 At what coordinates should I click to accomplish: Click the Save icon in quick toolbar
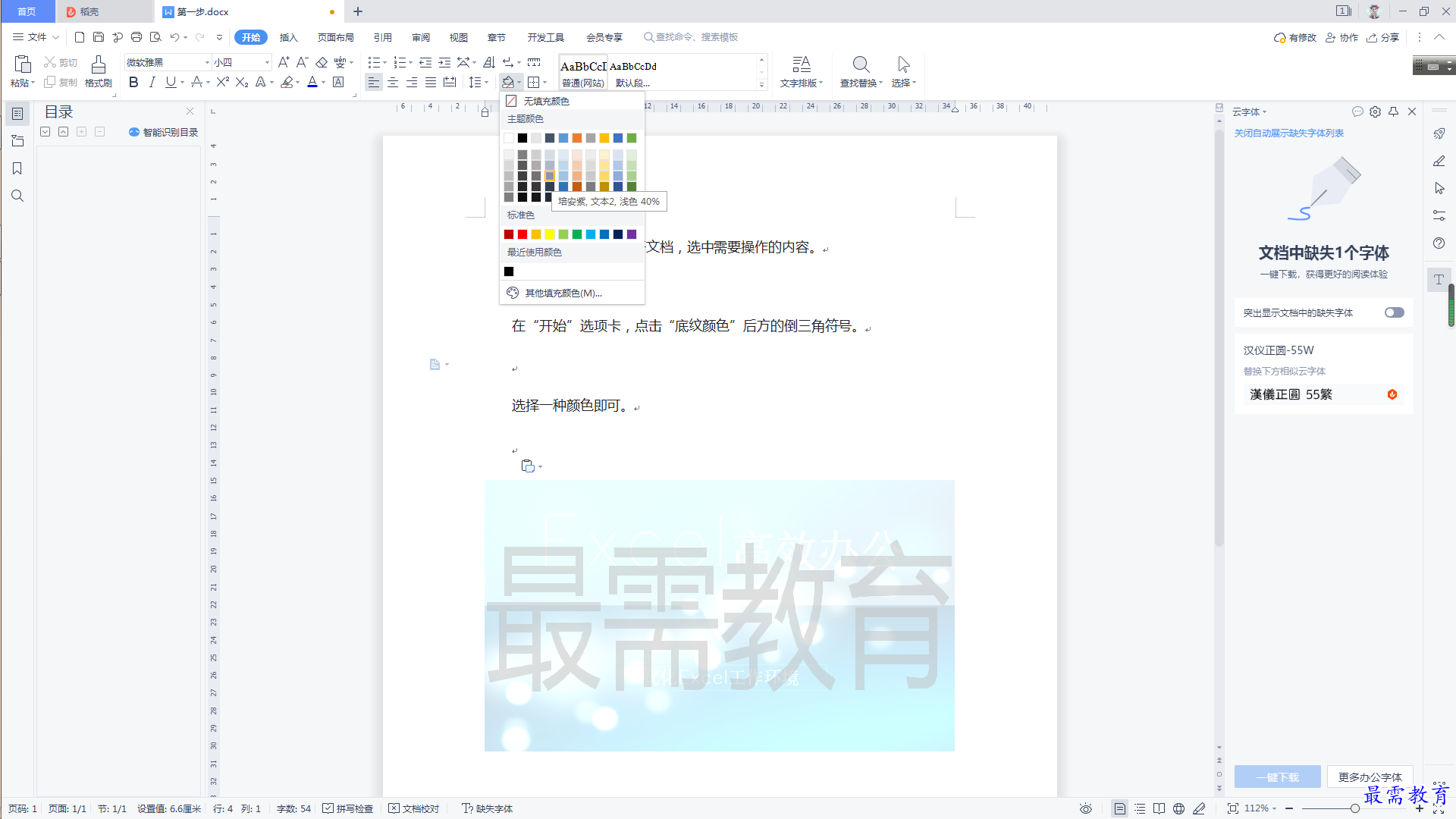pyautogui.click(x=99, y=37)
